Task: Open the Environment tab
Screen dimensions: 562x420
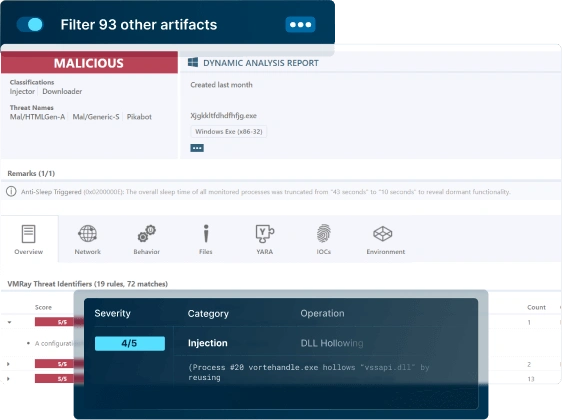Action: point(386,239)
